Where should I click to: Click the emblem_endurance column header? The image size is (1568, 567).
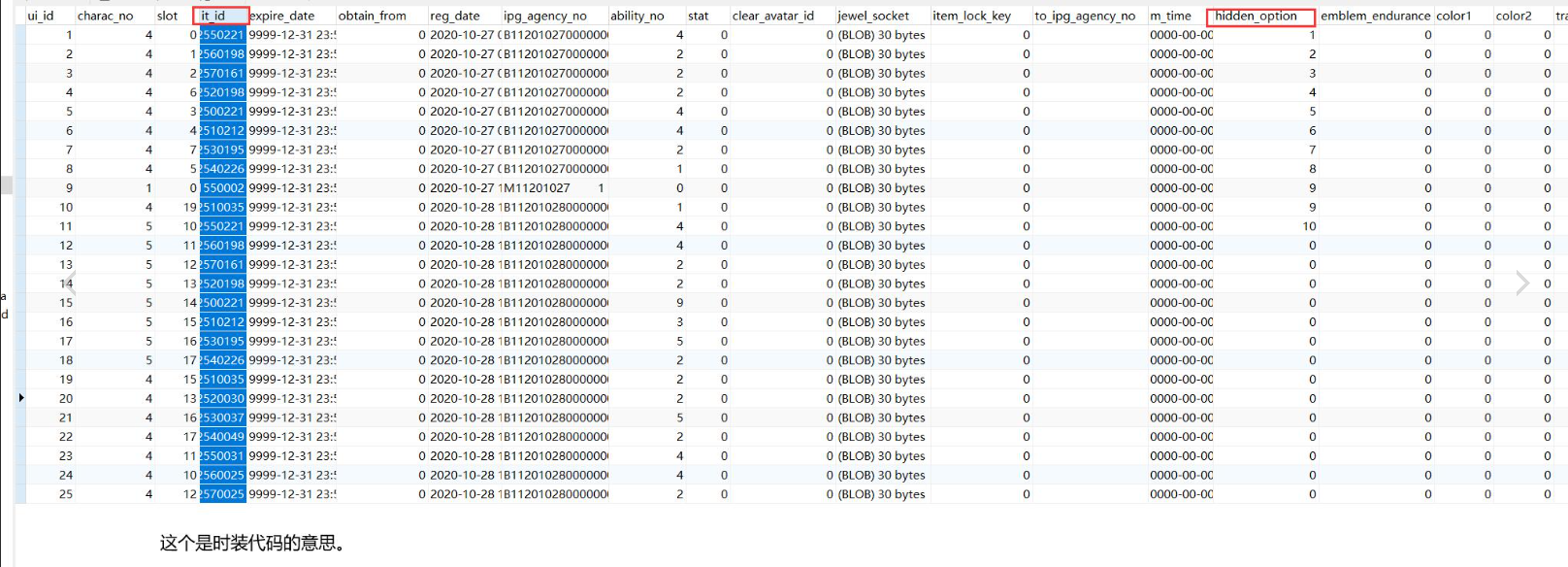[x=1374, y=16]
